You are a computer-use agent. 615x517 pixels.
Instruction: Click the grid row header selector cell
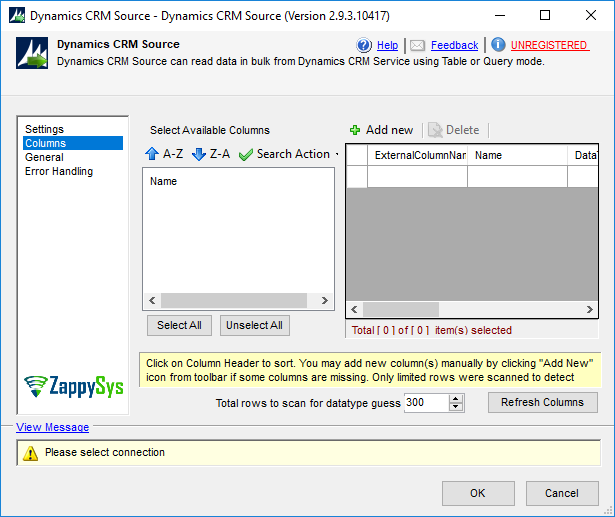pyautogui.click(x=357, y=176)
